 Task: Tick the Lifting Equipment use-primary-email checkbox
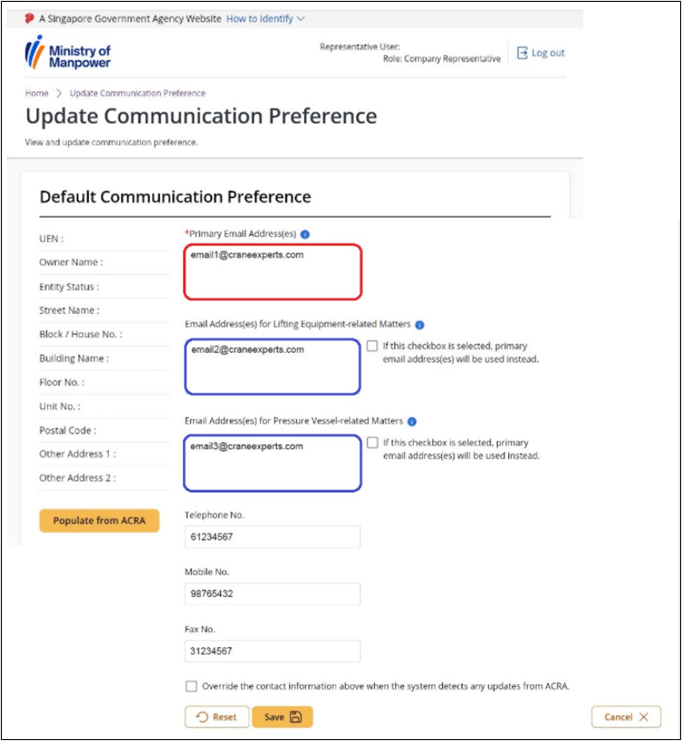coord(372,346)
